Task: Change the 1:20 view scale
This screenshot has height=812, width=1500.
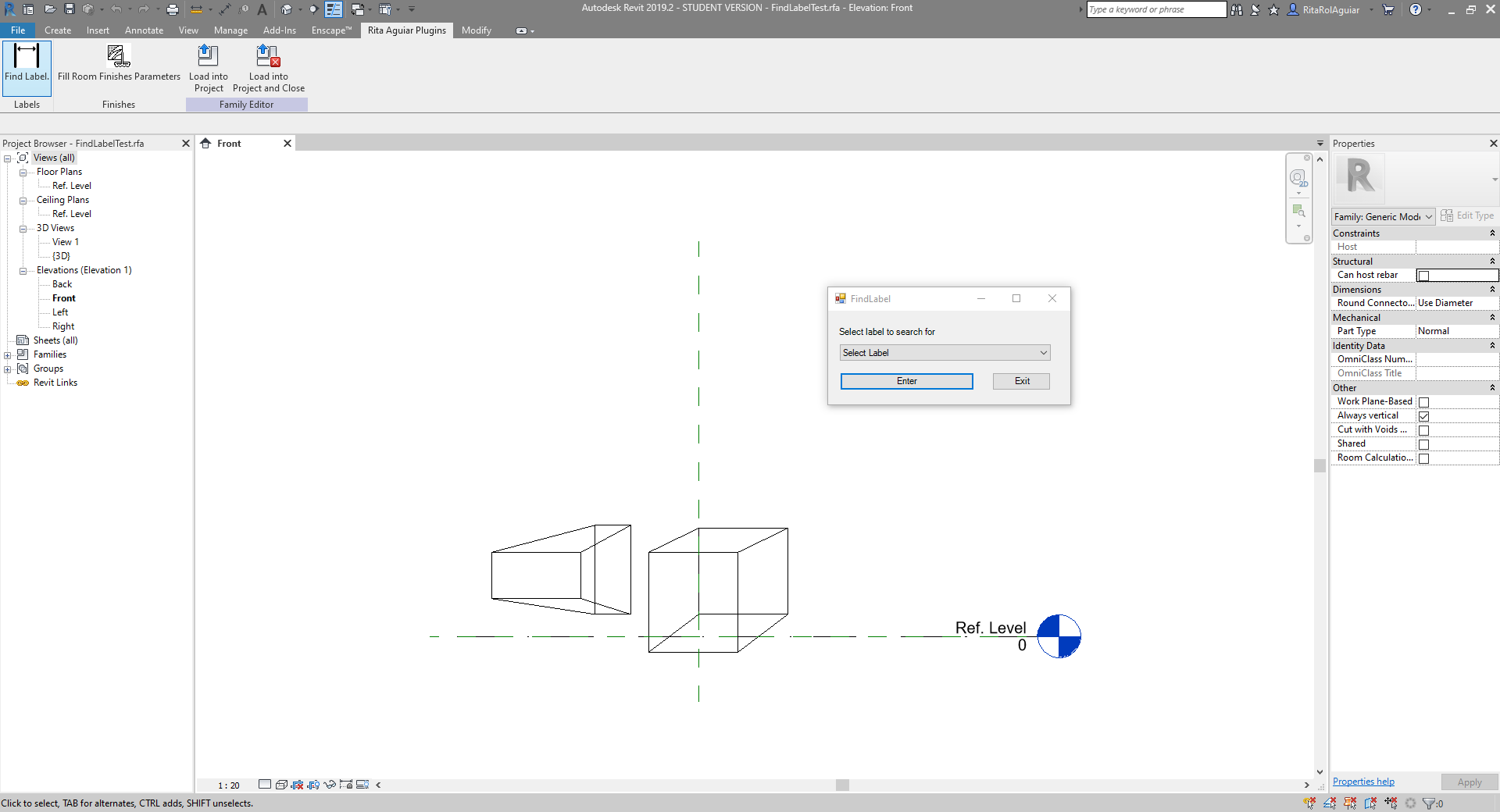Action: (x=227, y=785)
